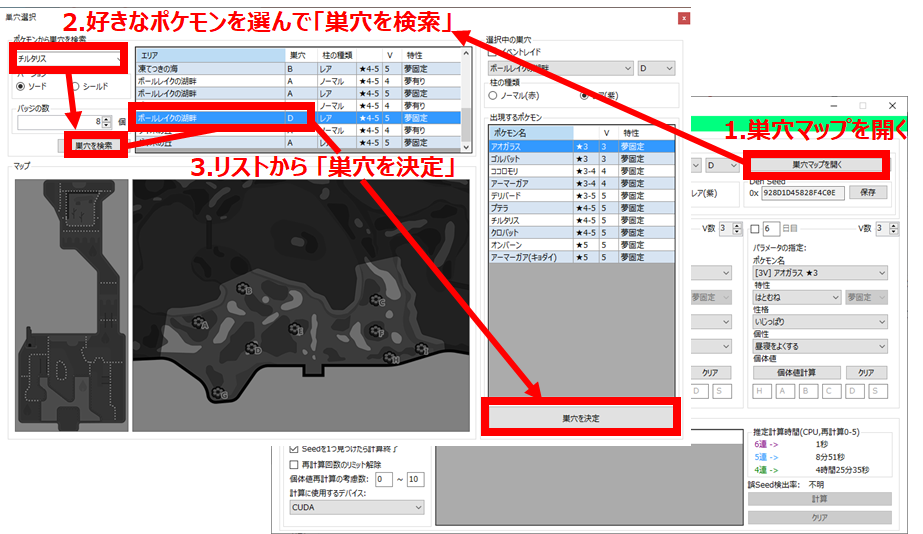Choose the ソード version radio button
Viewport: 923px width, 534px height.
[x=21, y=87]
